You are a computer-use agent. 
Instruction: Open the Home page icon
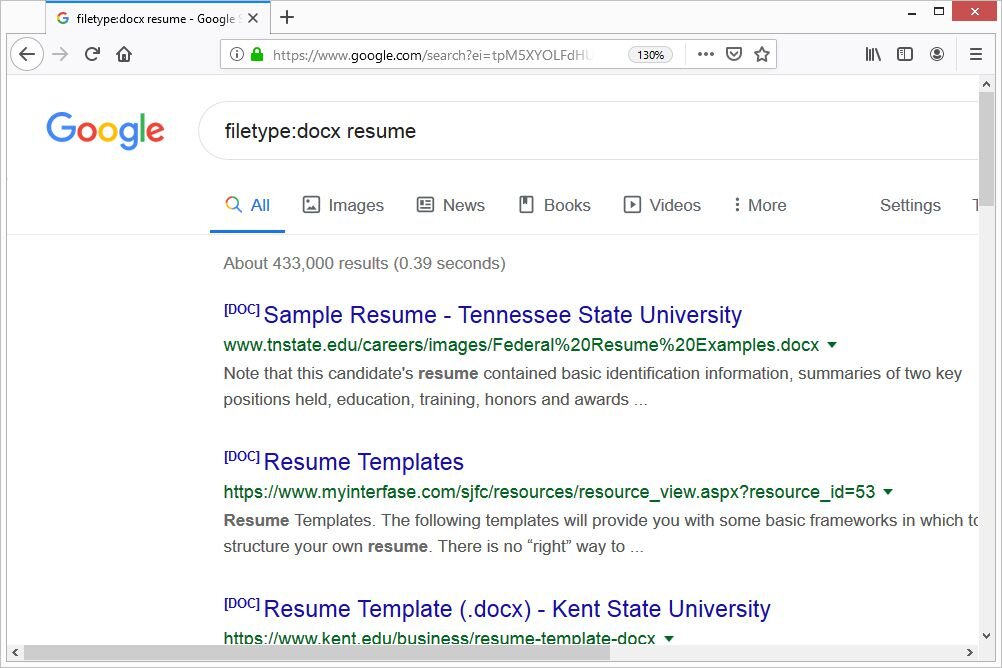point(124,54)
